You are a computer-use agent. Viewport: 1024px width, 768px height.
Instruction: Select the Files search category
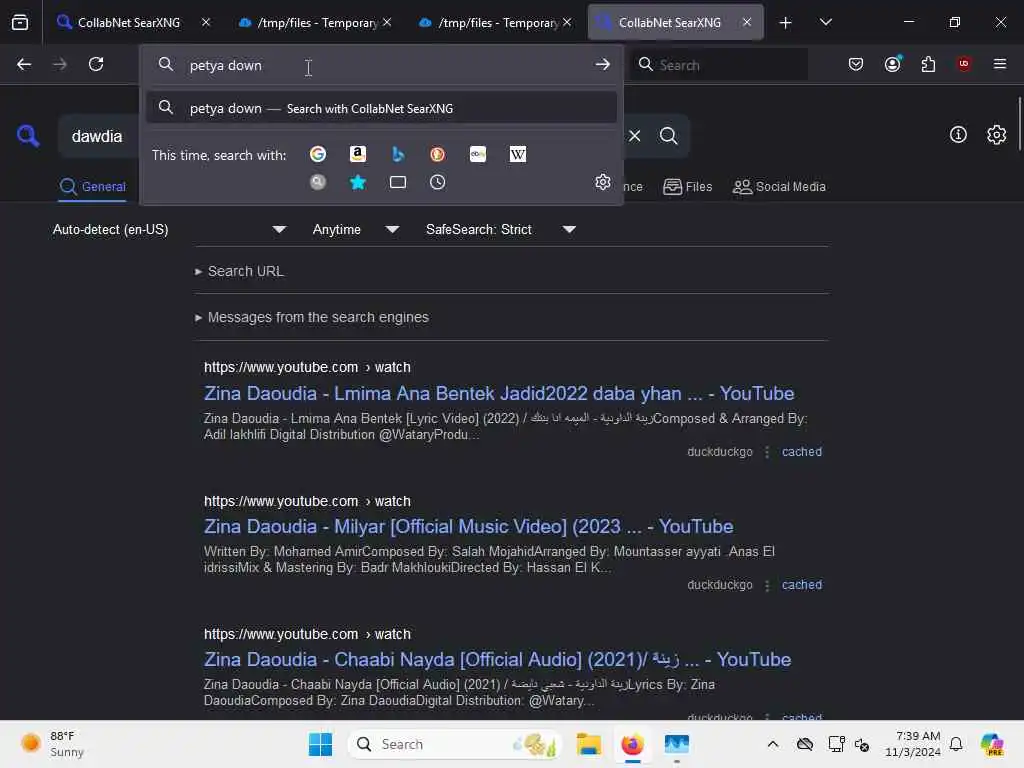tap(687, 187)
